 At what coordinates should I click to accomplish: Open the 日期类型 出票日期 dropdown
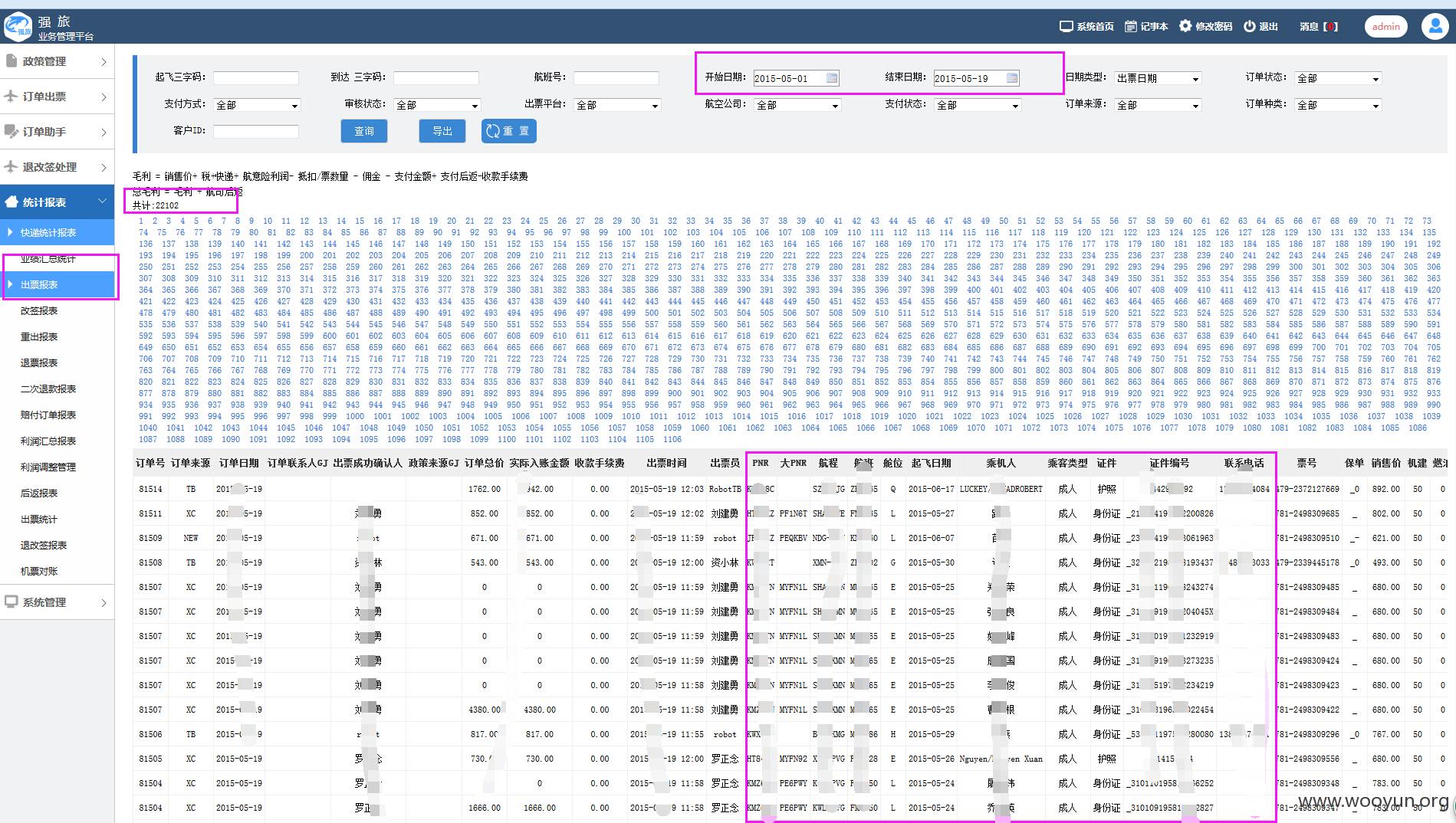(1157, 78)
